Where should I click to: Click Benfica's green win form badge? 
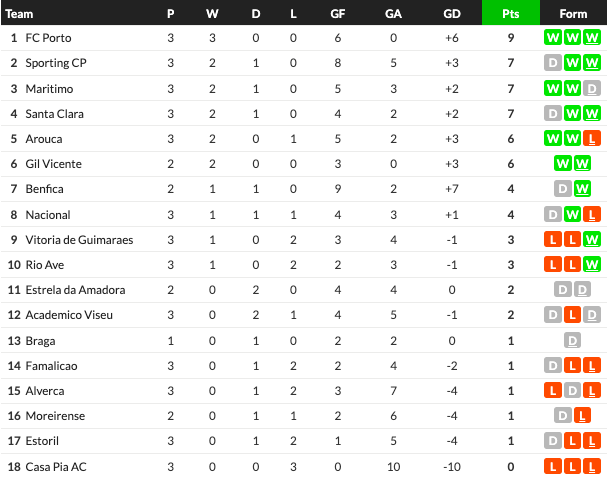pyautogui.click(x=582, y=189)
